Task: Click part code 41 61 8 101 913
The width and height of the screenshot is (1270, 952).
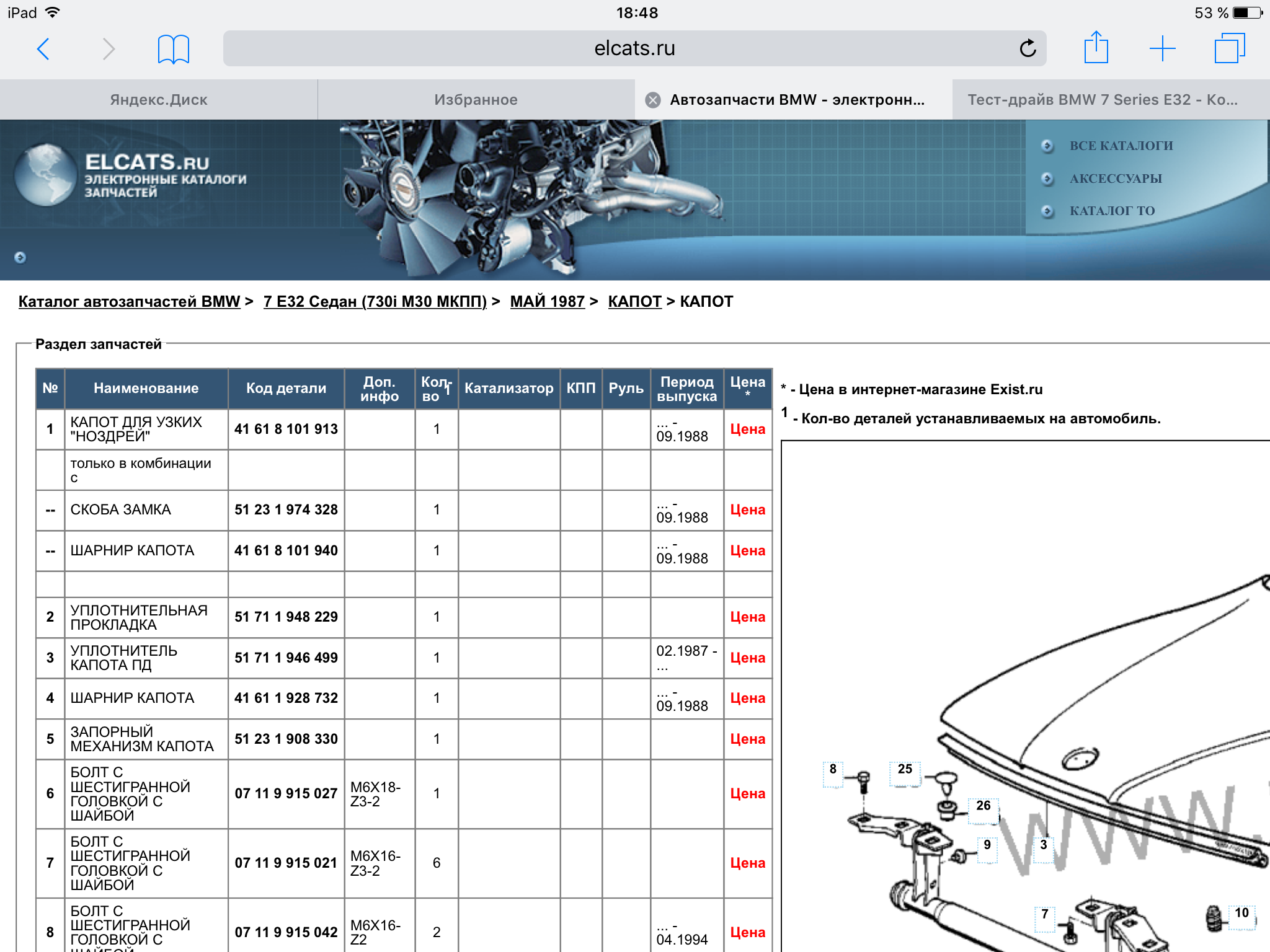Action: 286,429
